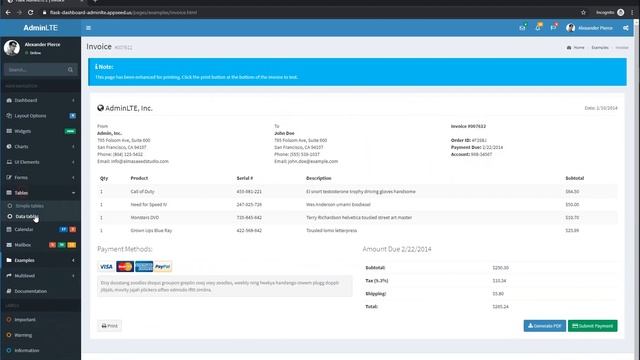The height and width of the screenshot is (360, 640).
Task: Click the Submit Payment button
Action: tap(592, 326)
